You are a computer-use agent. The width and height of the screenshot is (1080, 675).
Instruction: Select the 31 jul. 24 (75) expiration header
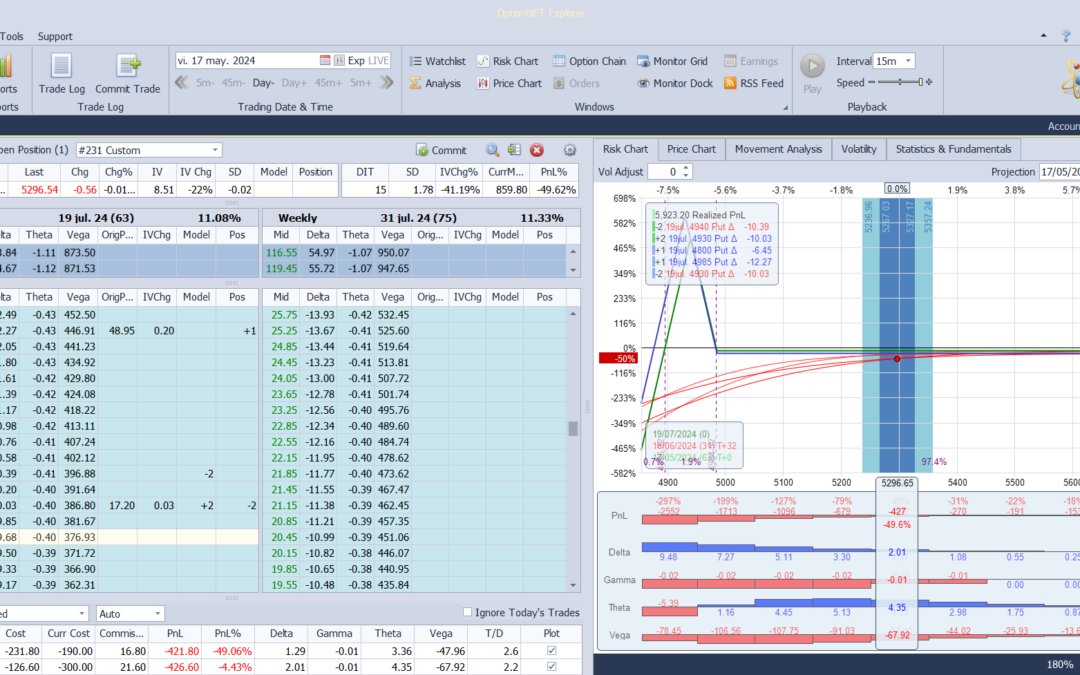click(x=421, y=218)
